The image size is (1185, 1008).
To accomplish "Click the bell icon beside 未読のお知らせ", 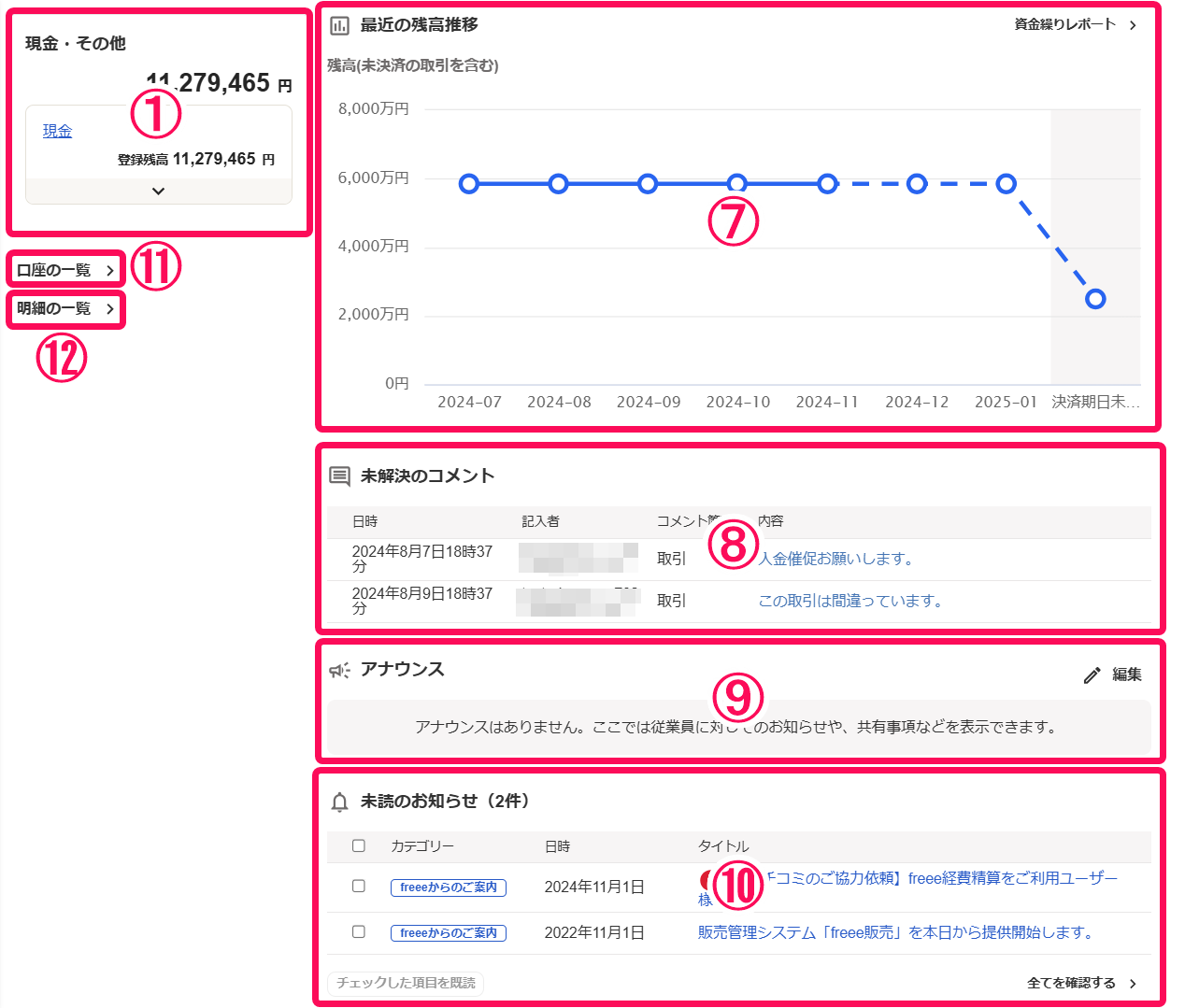I will point(340,802).
